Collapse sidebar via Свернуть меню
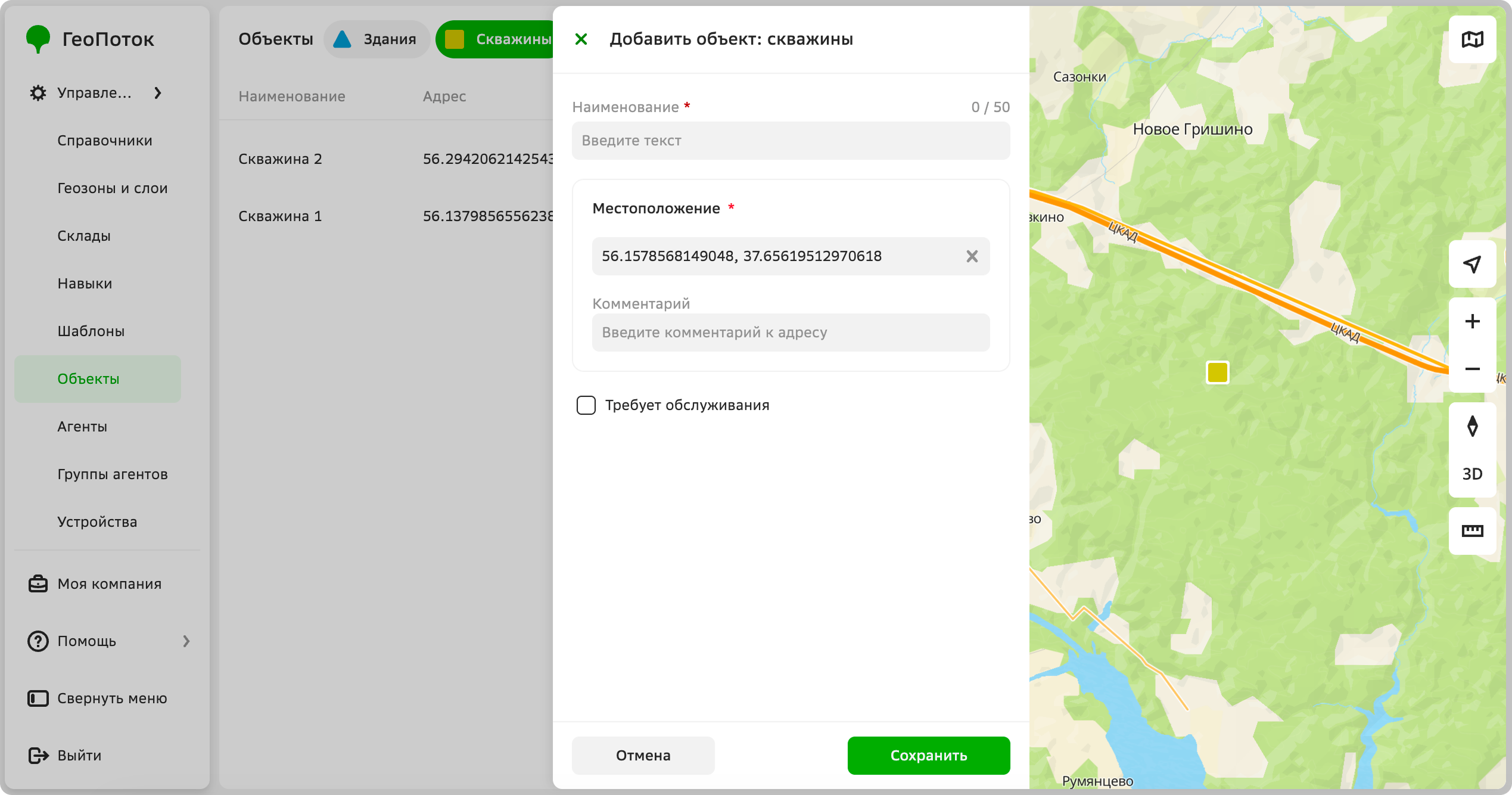This screenshot has width=1512, height=795. pos(97,698)
